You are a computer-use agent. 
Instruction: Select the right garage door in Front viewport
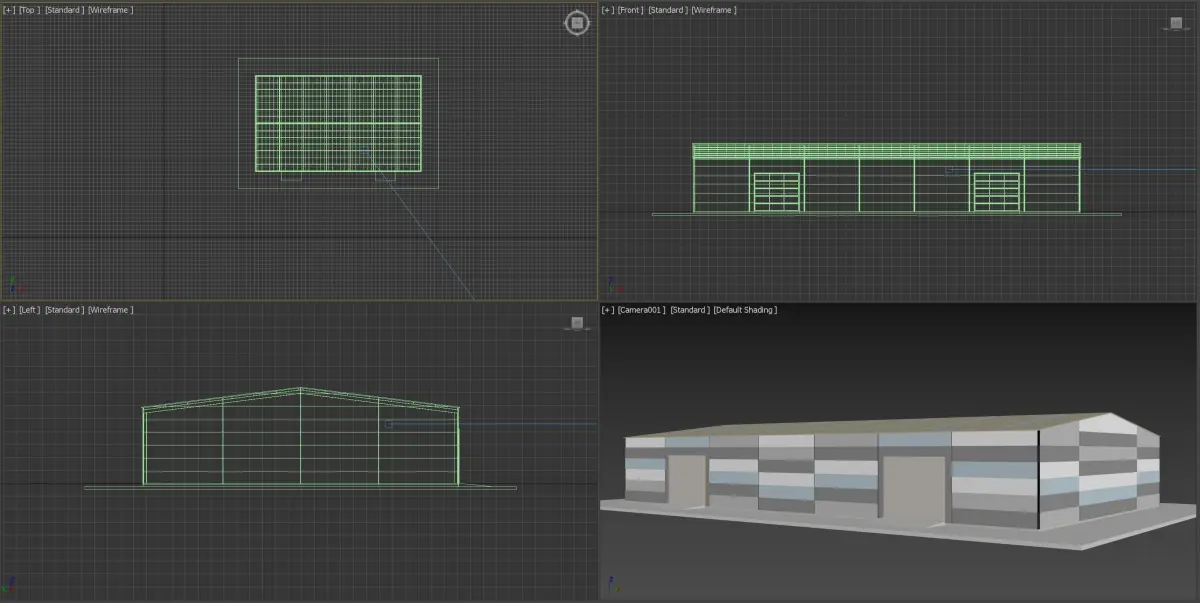(996, 192)
